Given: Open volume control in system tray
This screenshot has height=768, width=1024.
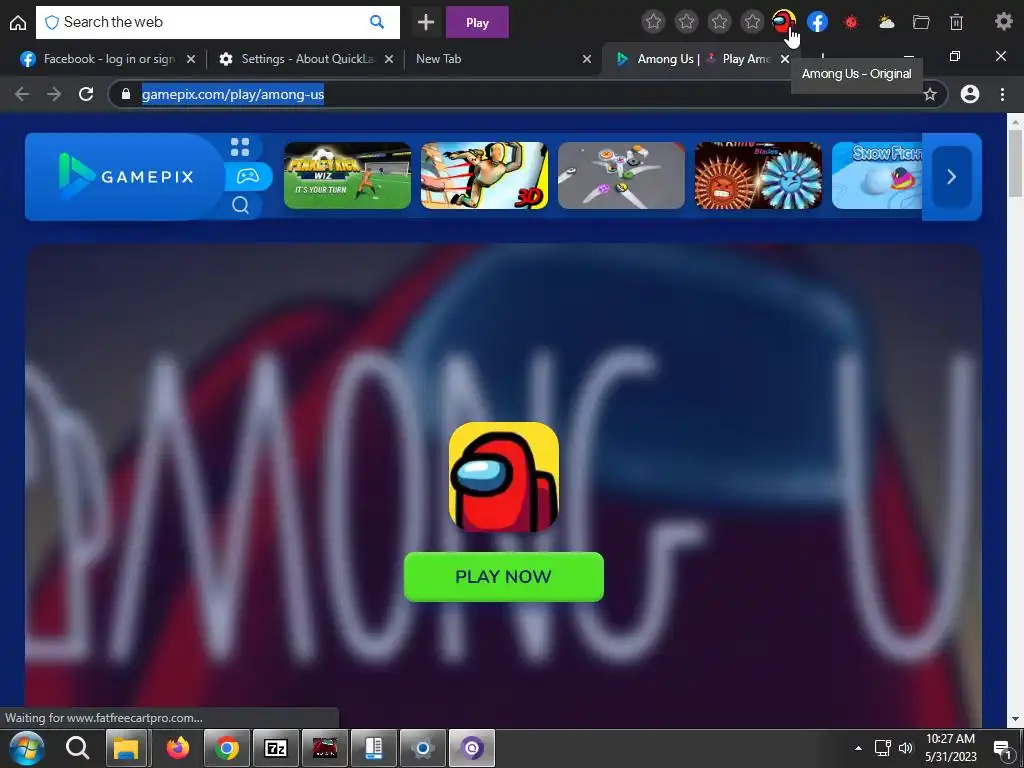Looking at the screenshot, I should [906, 748].
